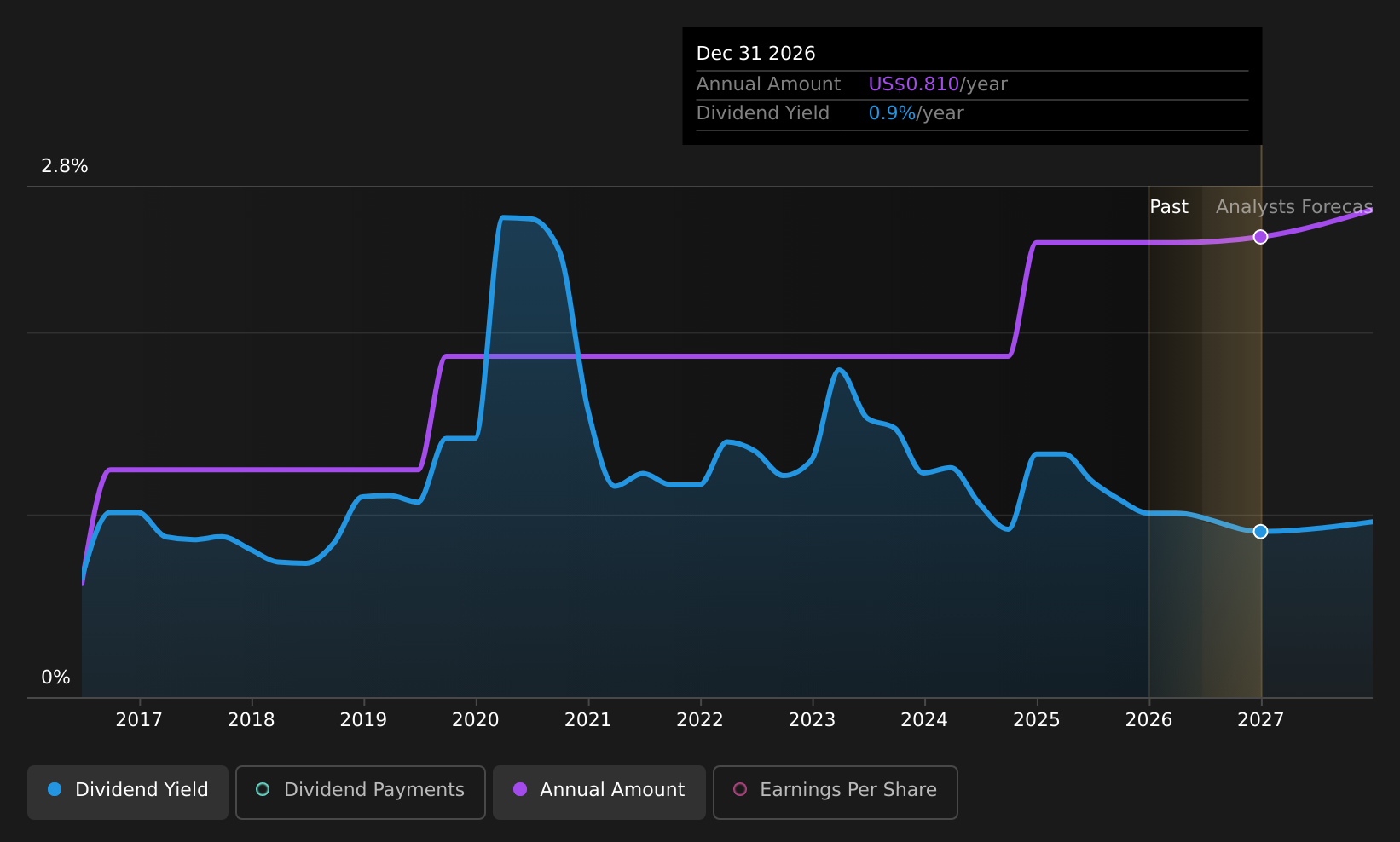Click the 2027 x-axis label
Viewport: 1400px width, 842px height.
[x=1261, y=720]
